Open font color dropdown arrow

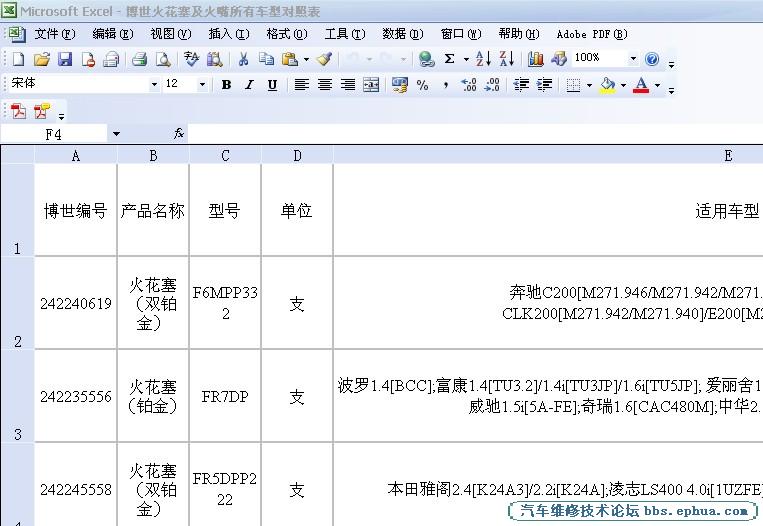coord(657,85)
